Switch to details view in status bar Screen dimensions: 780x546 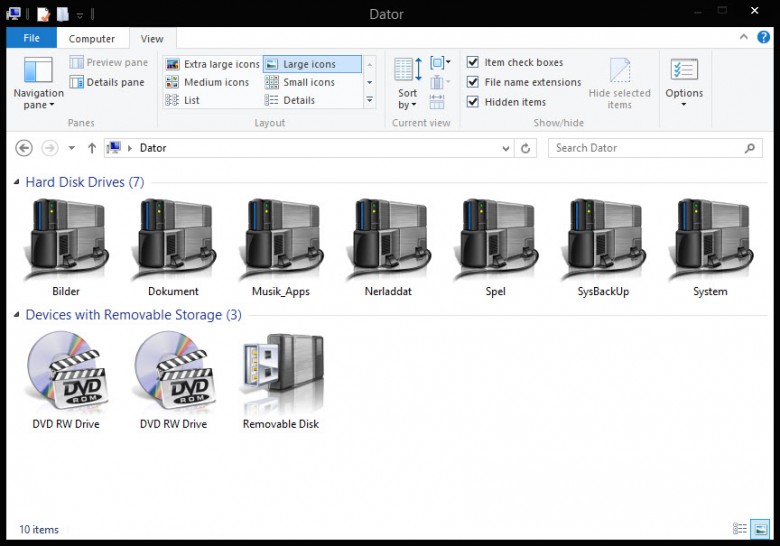[740, 529]
